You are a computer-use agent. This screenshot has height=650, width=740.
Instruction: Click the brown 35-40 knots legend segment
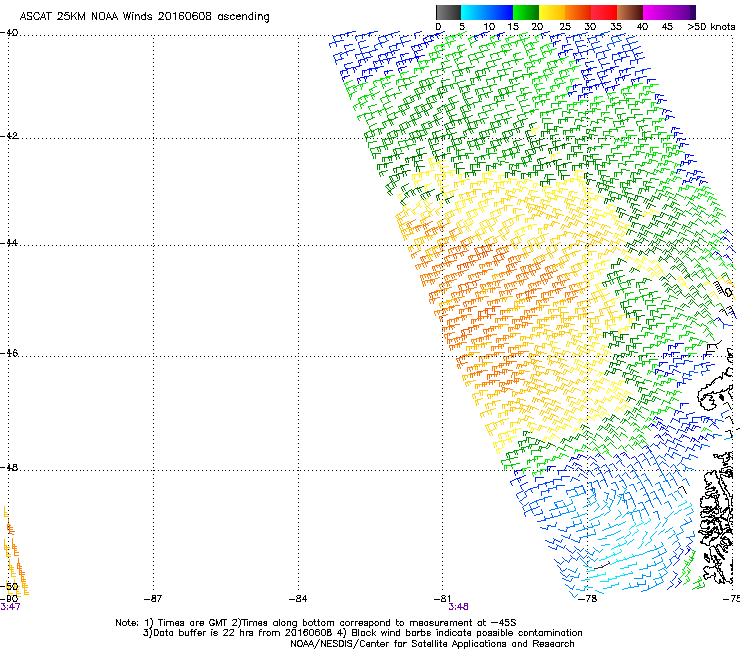tap(630, 12)
